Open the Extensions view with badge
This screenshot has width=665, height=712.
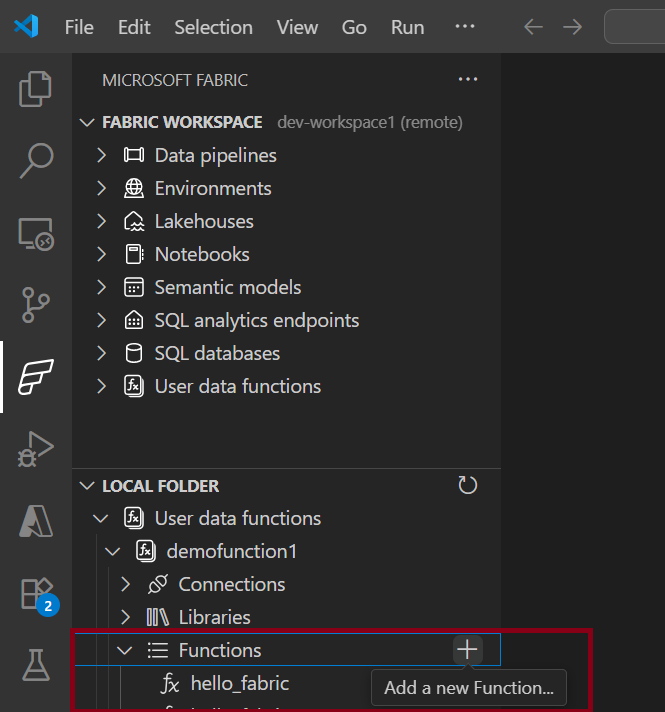click(x=39, y=596)
